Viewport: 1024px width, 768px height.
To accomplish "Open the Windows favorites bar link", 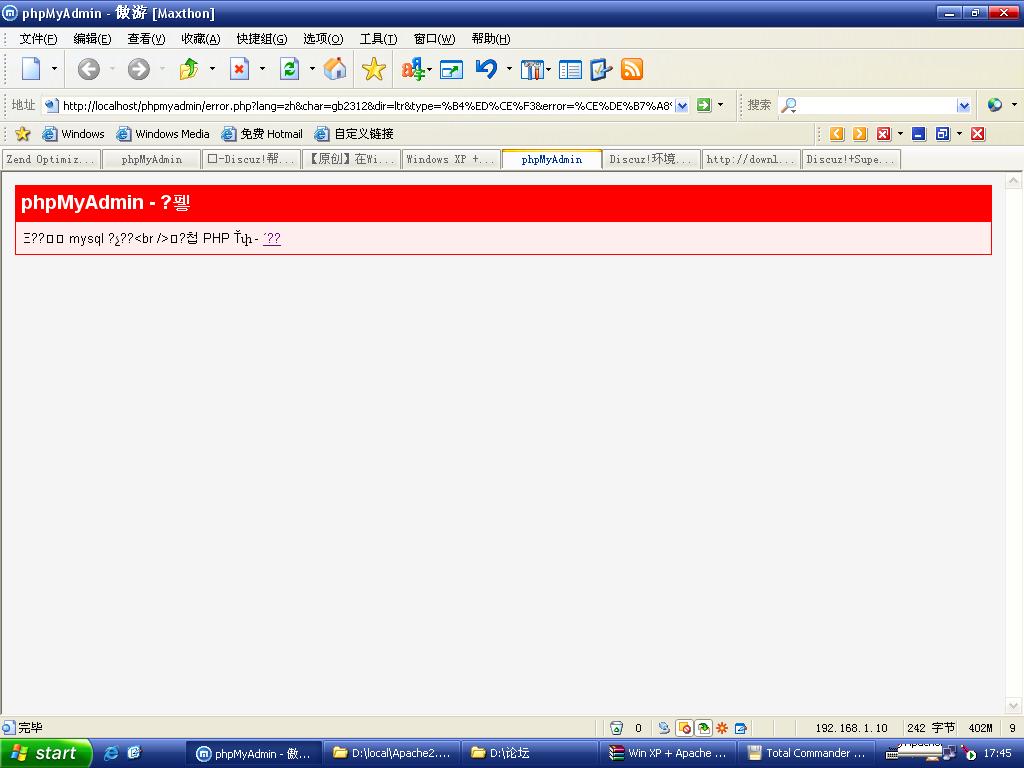I will coord(73,134).
